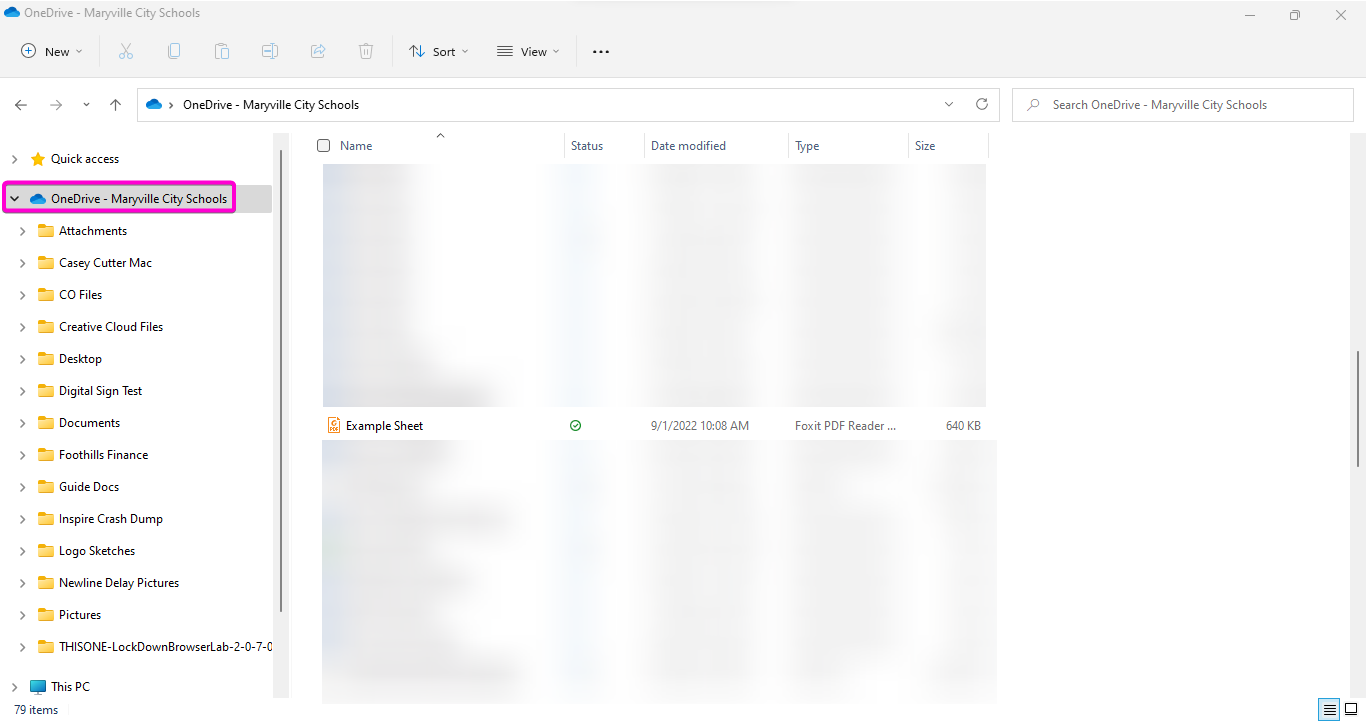Expand the Foothills Finance folder

[22, 455]
